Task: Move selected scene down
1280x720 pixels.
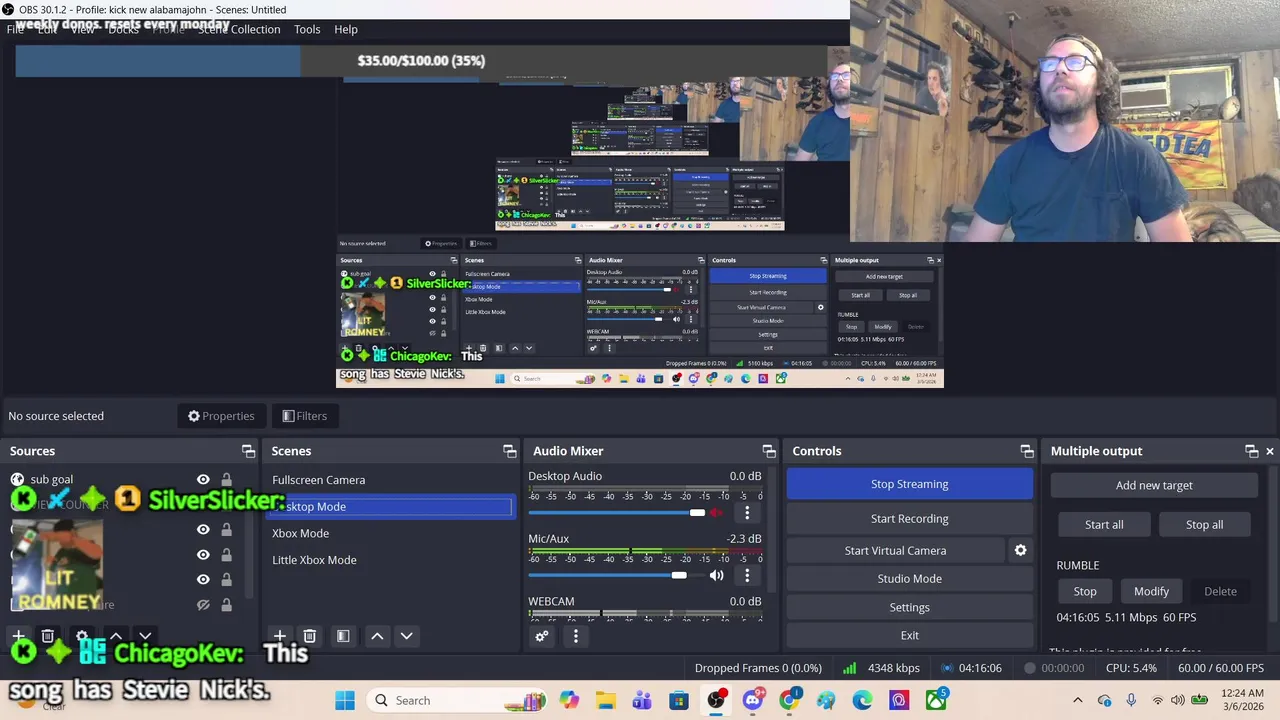Action: pyautogui.click(x=407, y=636)
